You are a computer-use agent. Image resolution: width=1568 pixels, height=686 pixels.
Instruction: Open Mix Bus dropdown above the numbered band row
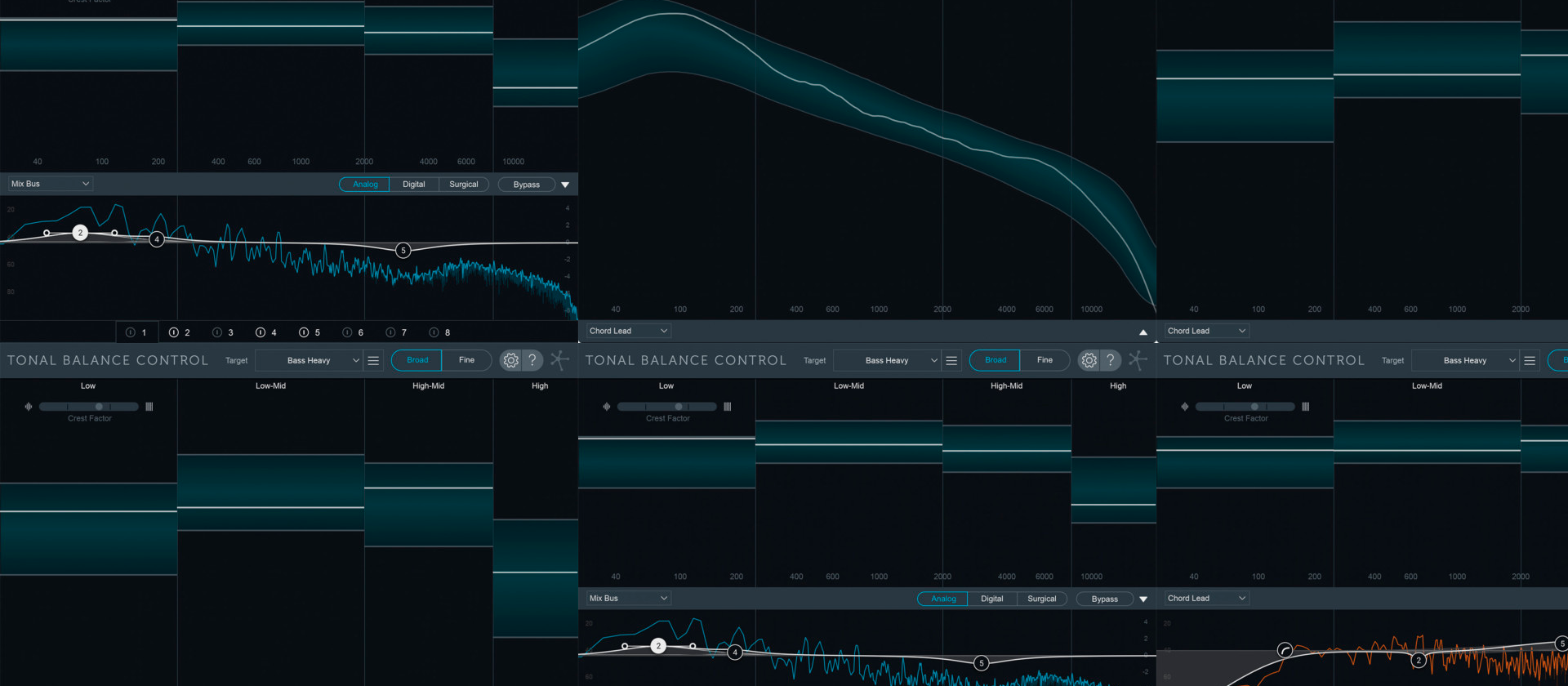coord(51,184)
